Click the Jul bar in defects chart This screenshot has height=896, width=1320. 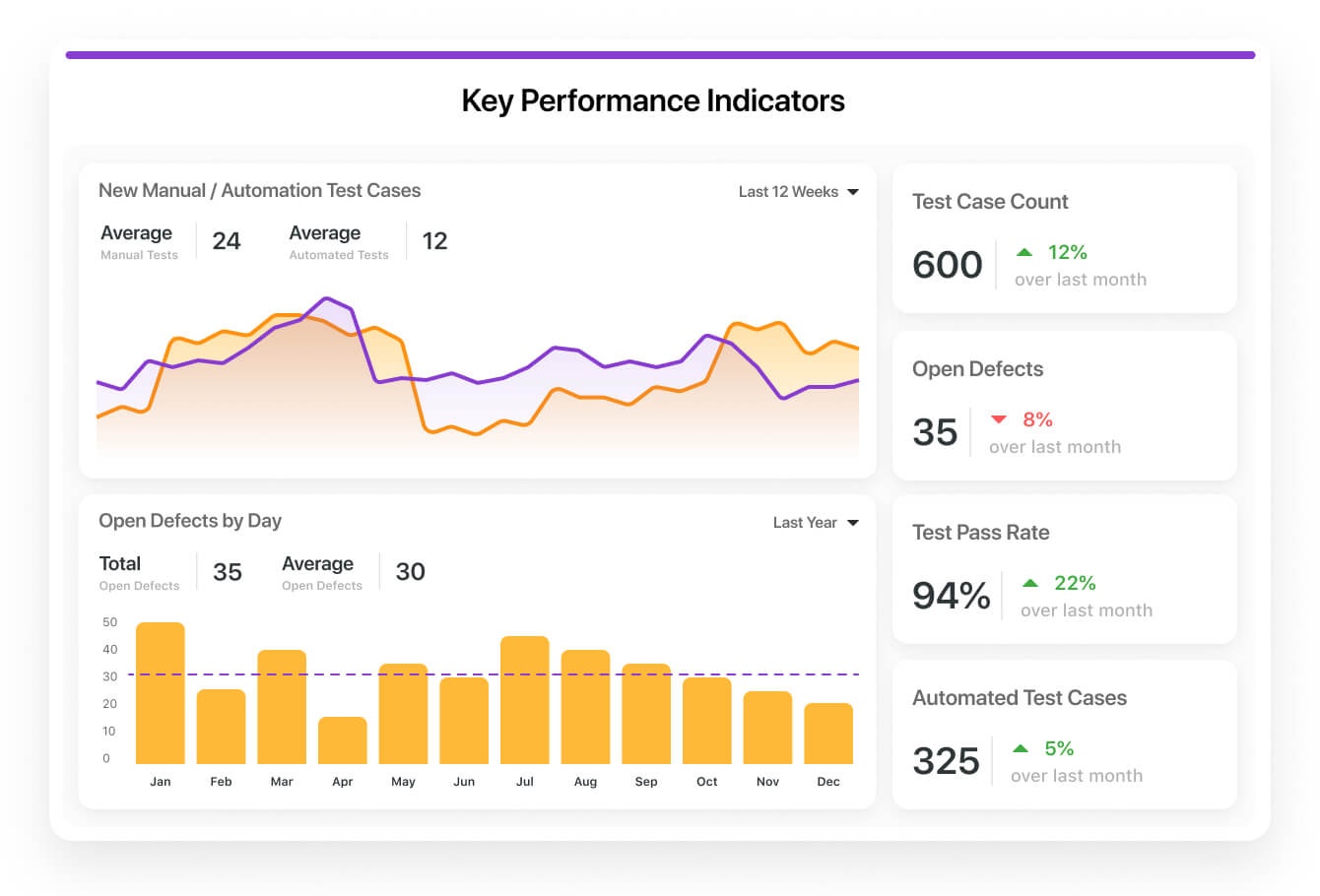pyautogui.click(x=525, y=700)
